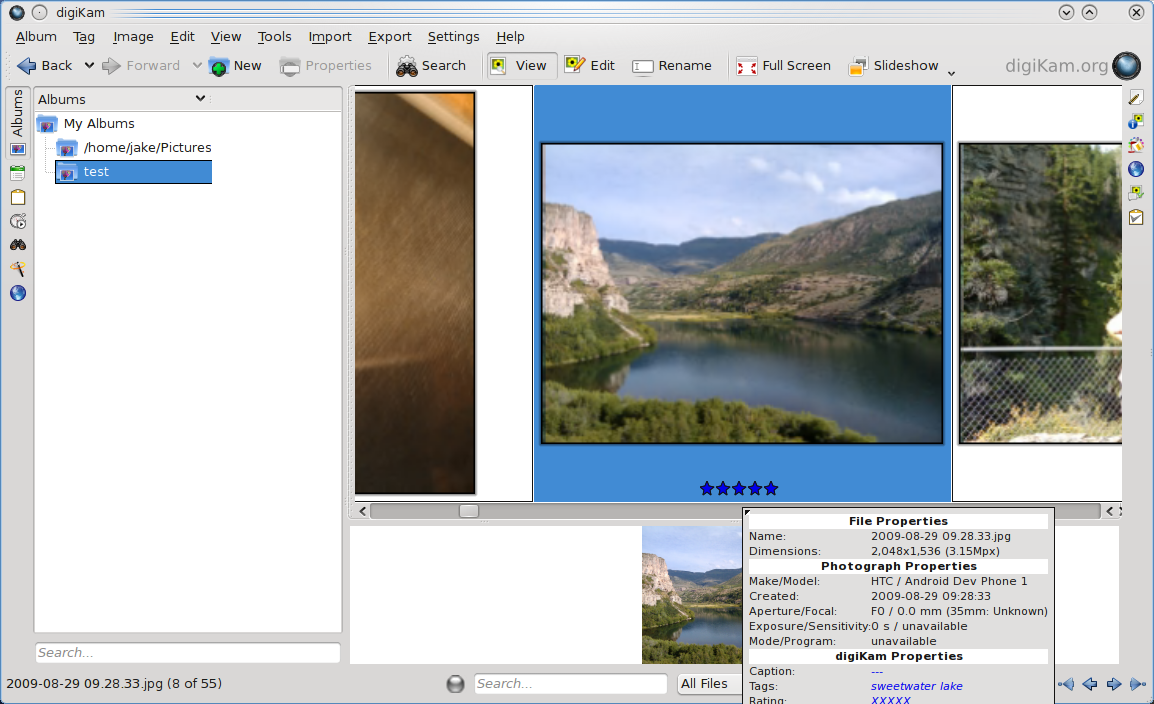
Task: Expand the Forward history dropdown arrow
Action: (x=197, y=65)
